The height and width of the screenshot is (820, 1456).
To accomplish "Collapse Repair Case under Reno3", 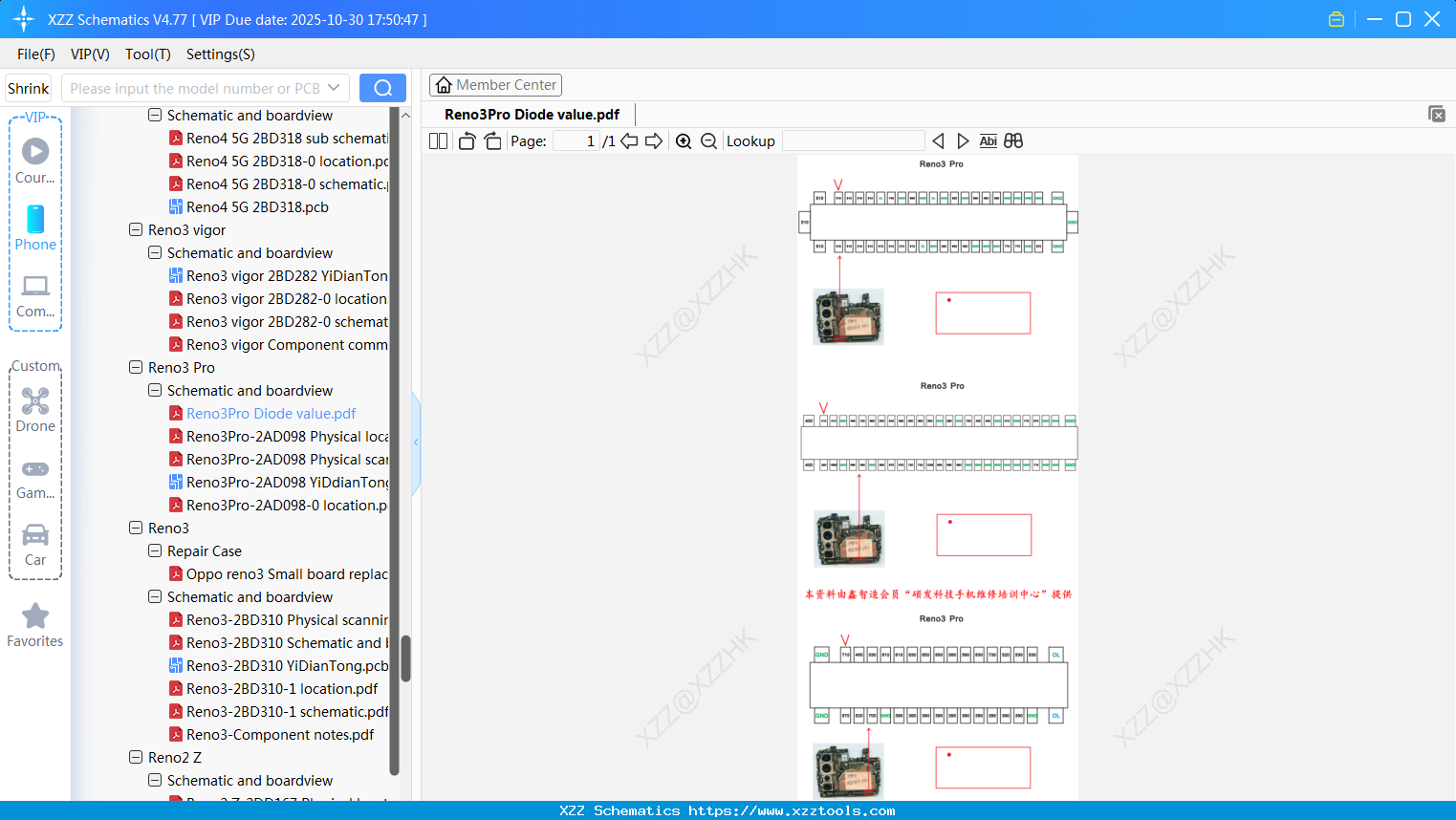I will click(x=155, y=550).
